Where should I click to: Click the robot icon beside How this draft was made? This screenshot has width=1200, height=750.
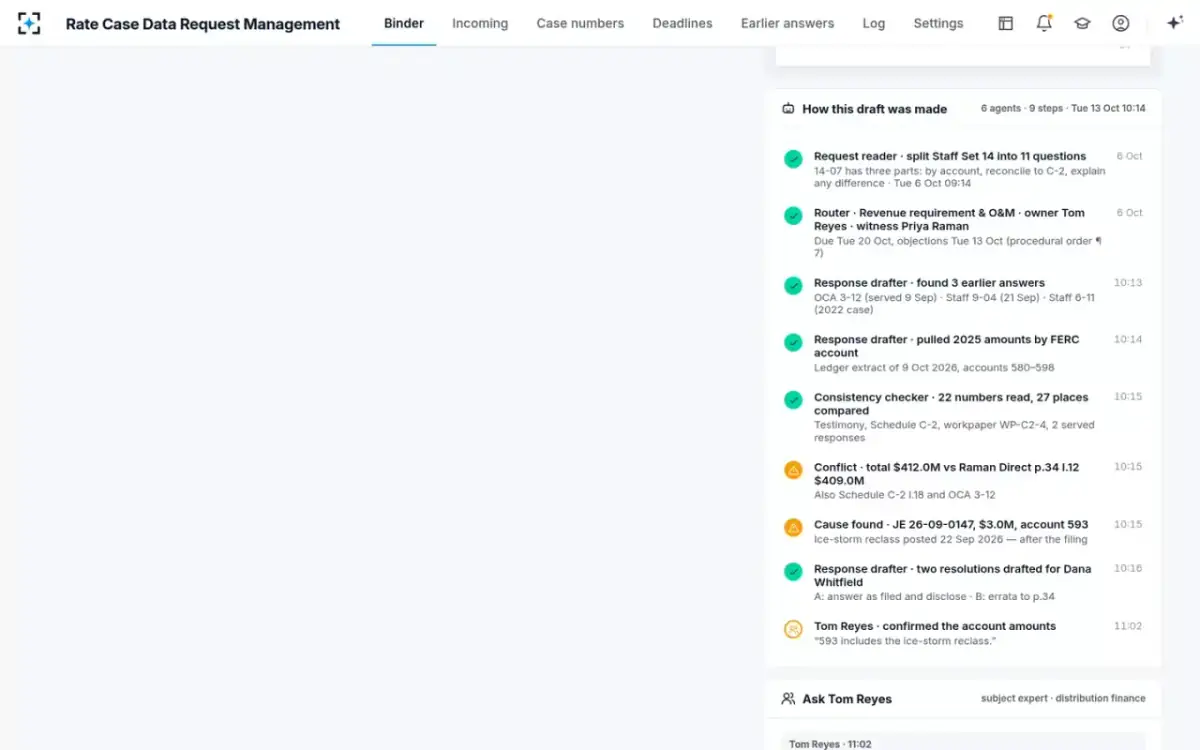tap(788, 109)
